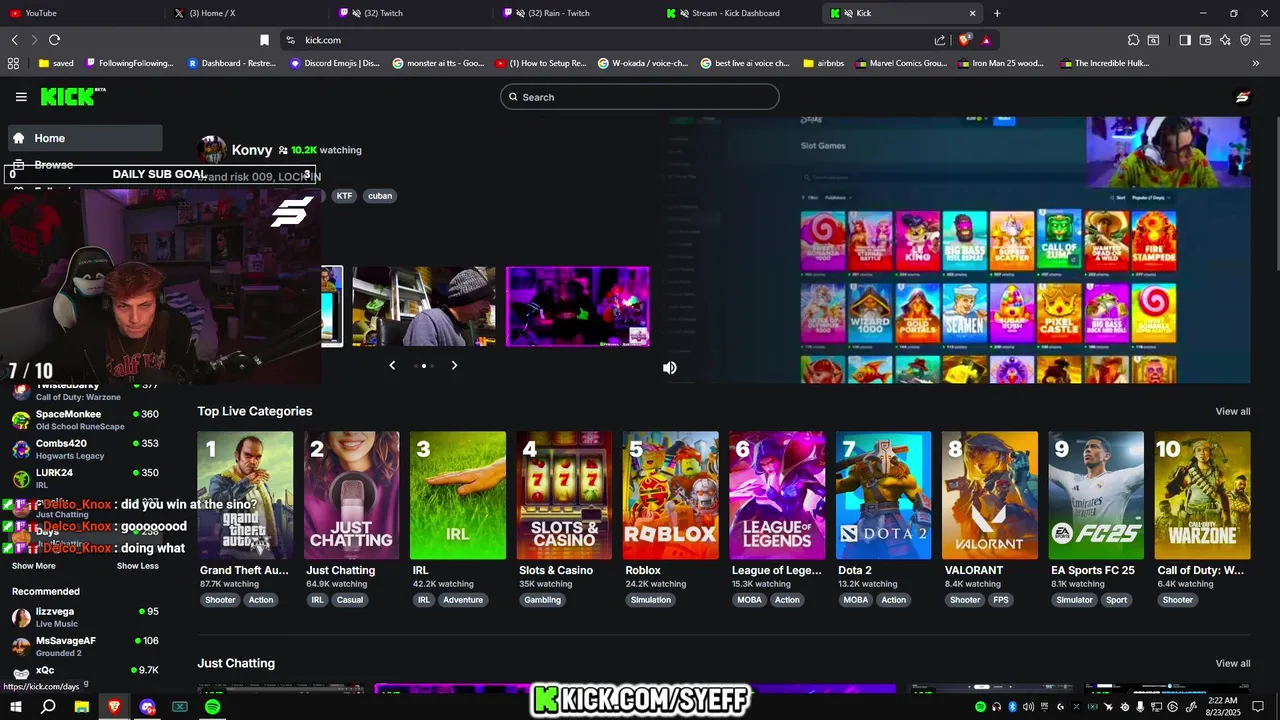The width and height of the screenshot is (1280, 720).
Task: Open the IRL category card
Action: point(458,495)
